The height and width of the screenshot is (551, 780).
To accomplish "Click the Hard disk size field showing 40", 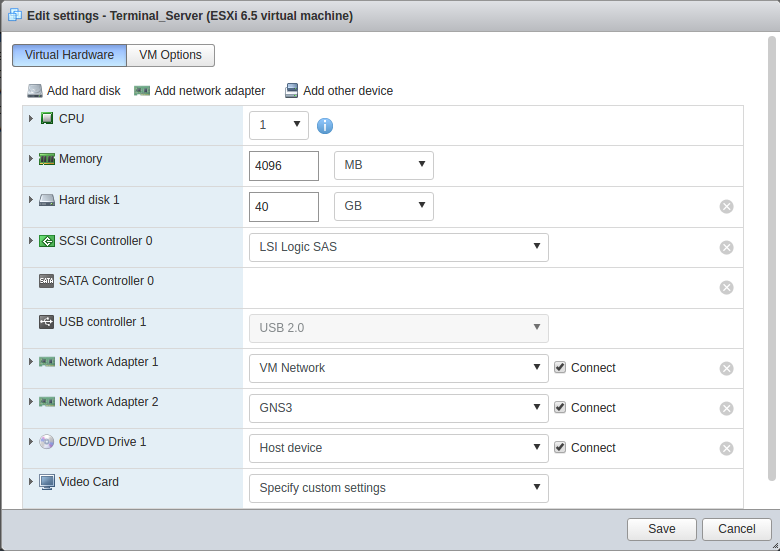I will tap(284, 207).
